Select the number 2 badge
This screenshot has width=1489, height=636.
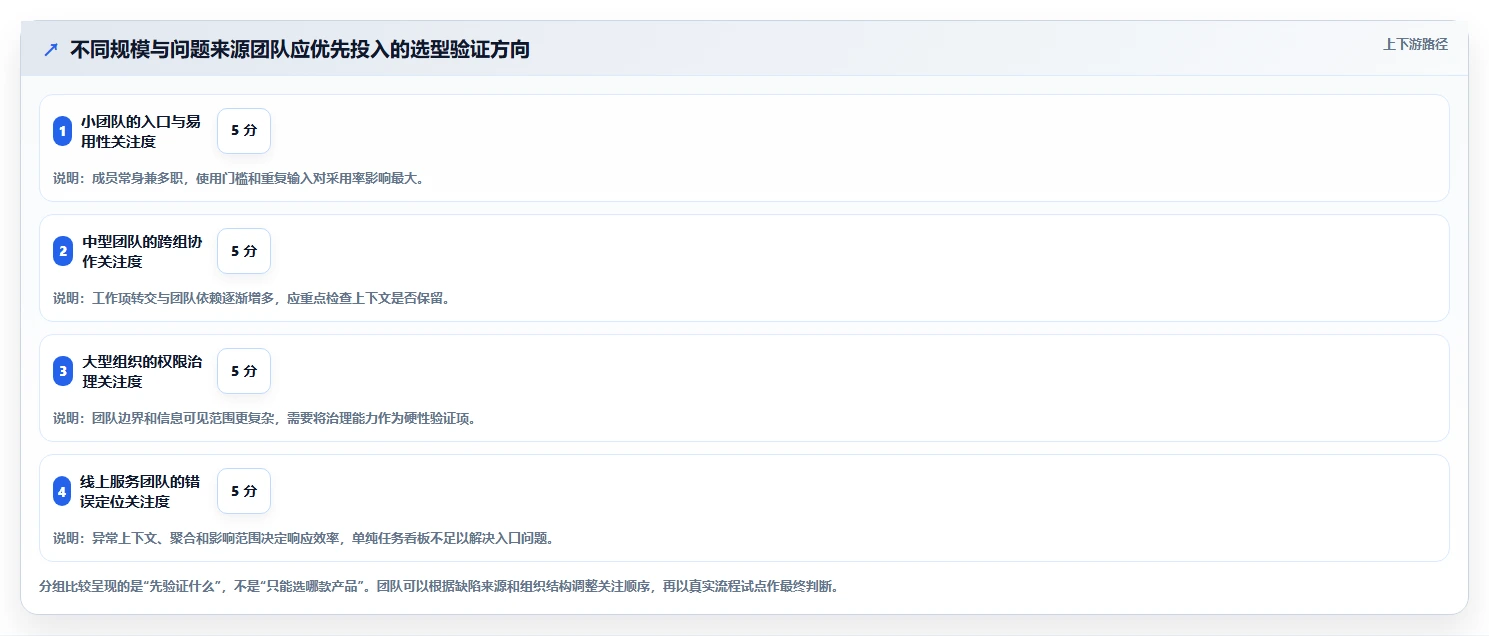(63, 251)
